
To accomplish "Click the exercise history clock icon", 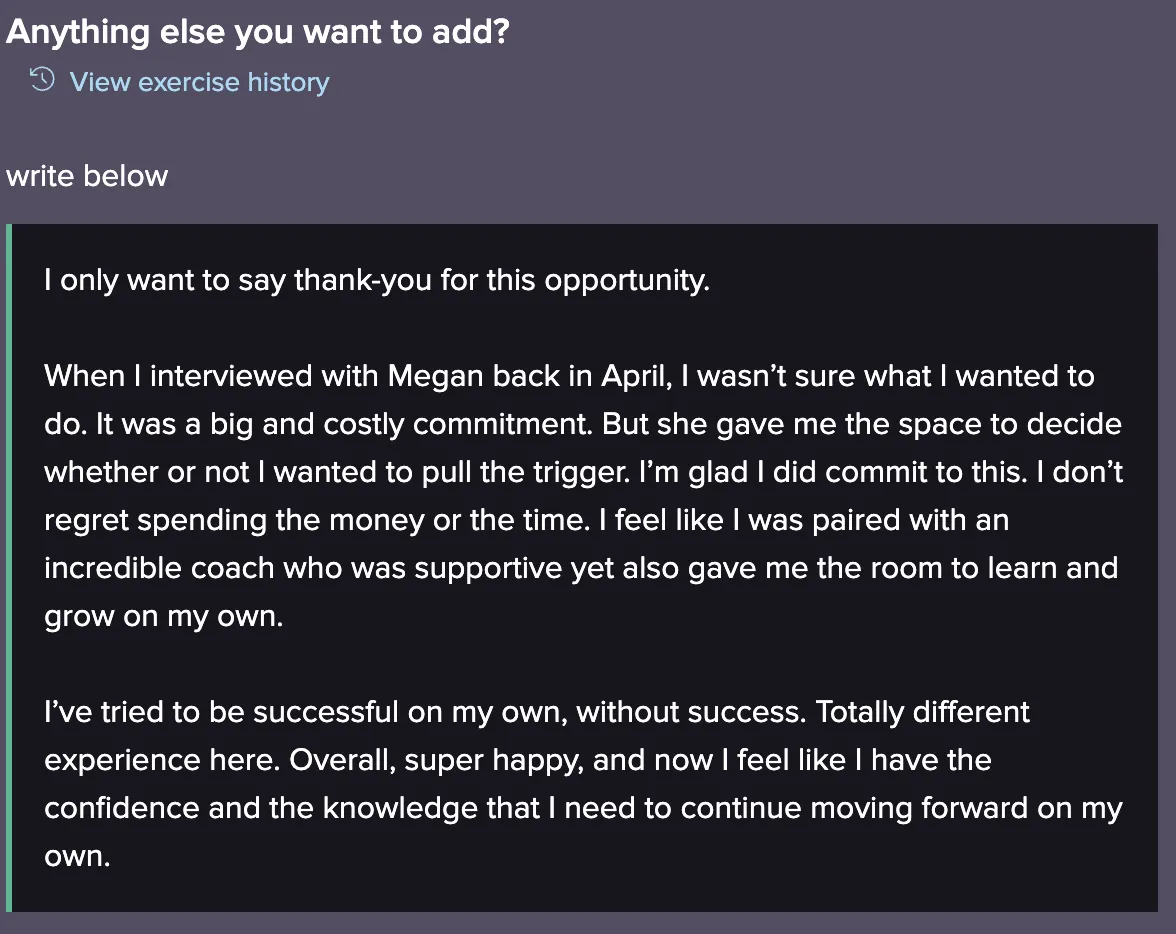I will pyautogui.click(x=42, y=80).
